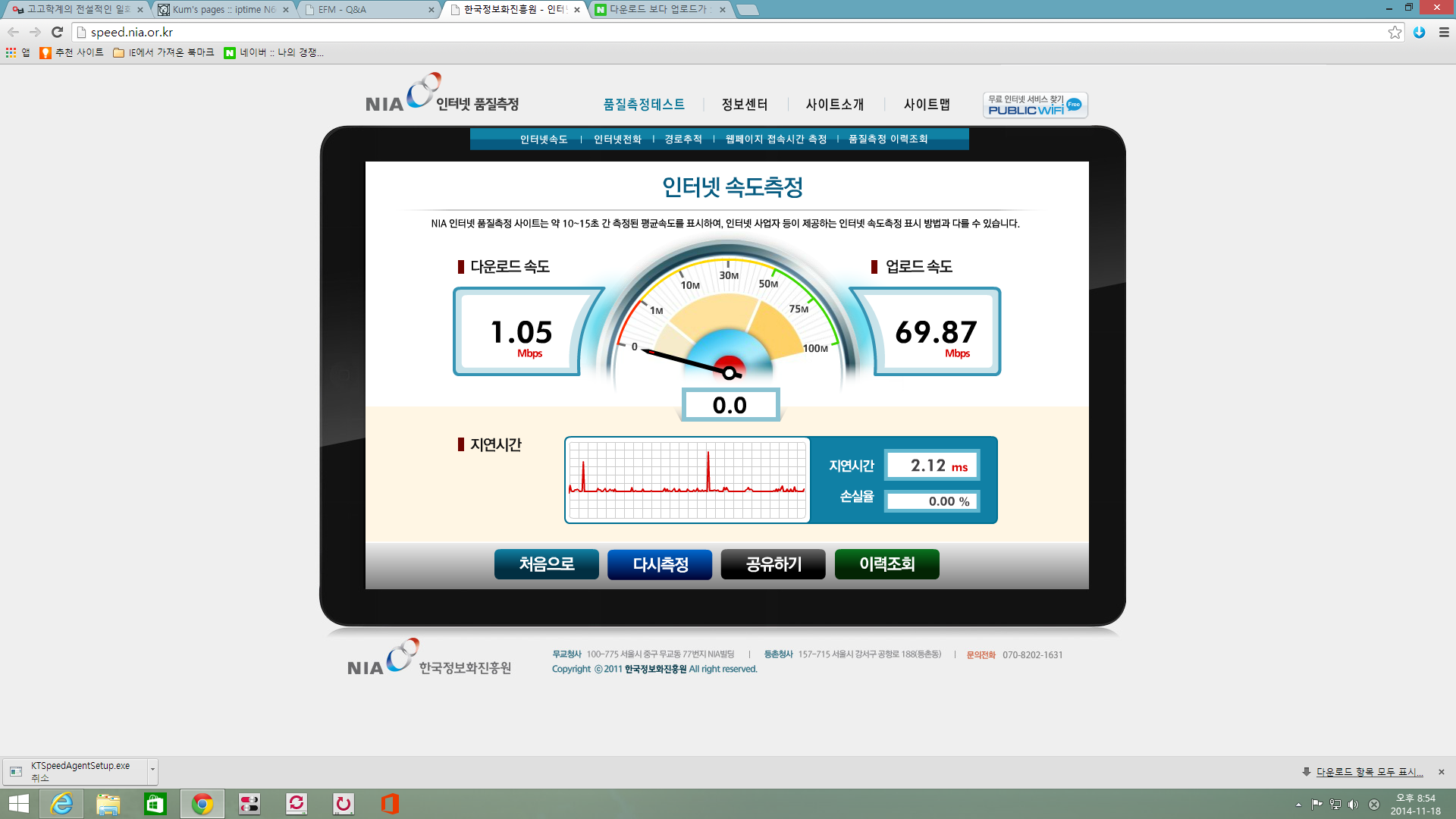This screenshot has width=1456, height=819.
Task: Switch to Kum's pages iptime tab
Action: pos(224,10)
